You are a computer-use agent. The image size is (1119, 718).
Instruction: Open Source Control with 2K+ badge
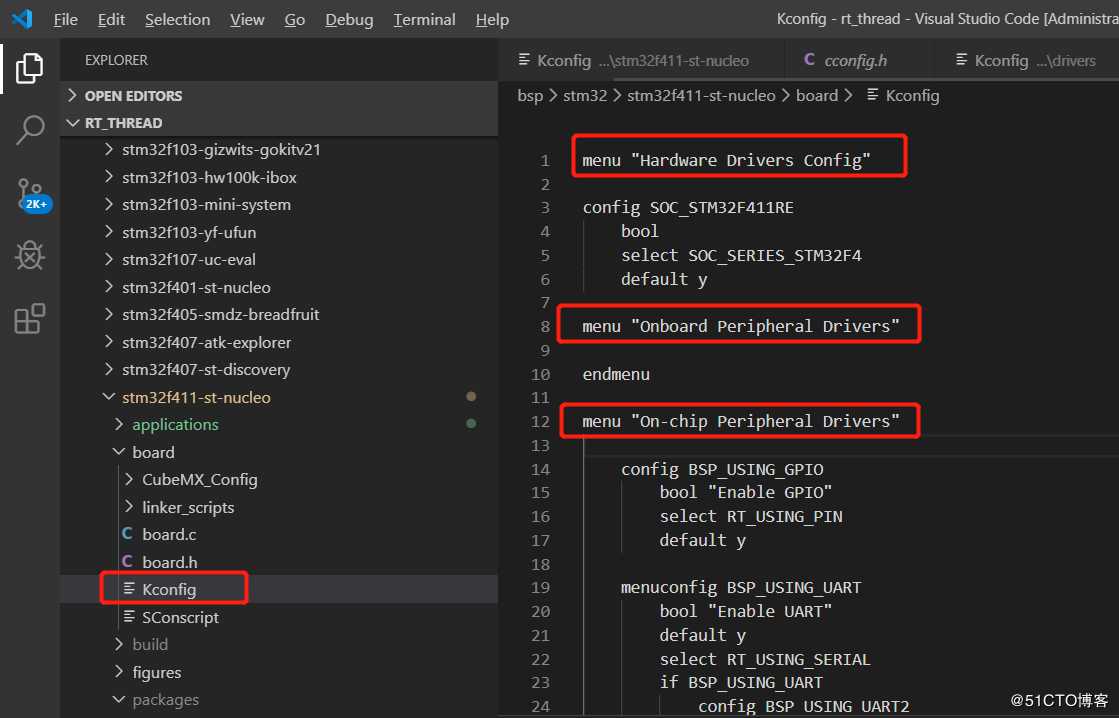(x=32, y=195)
